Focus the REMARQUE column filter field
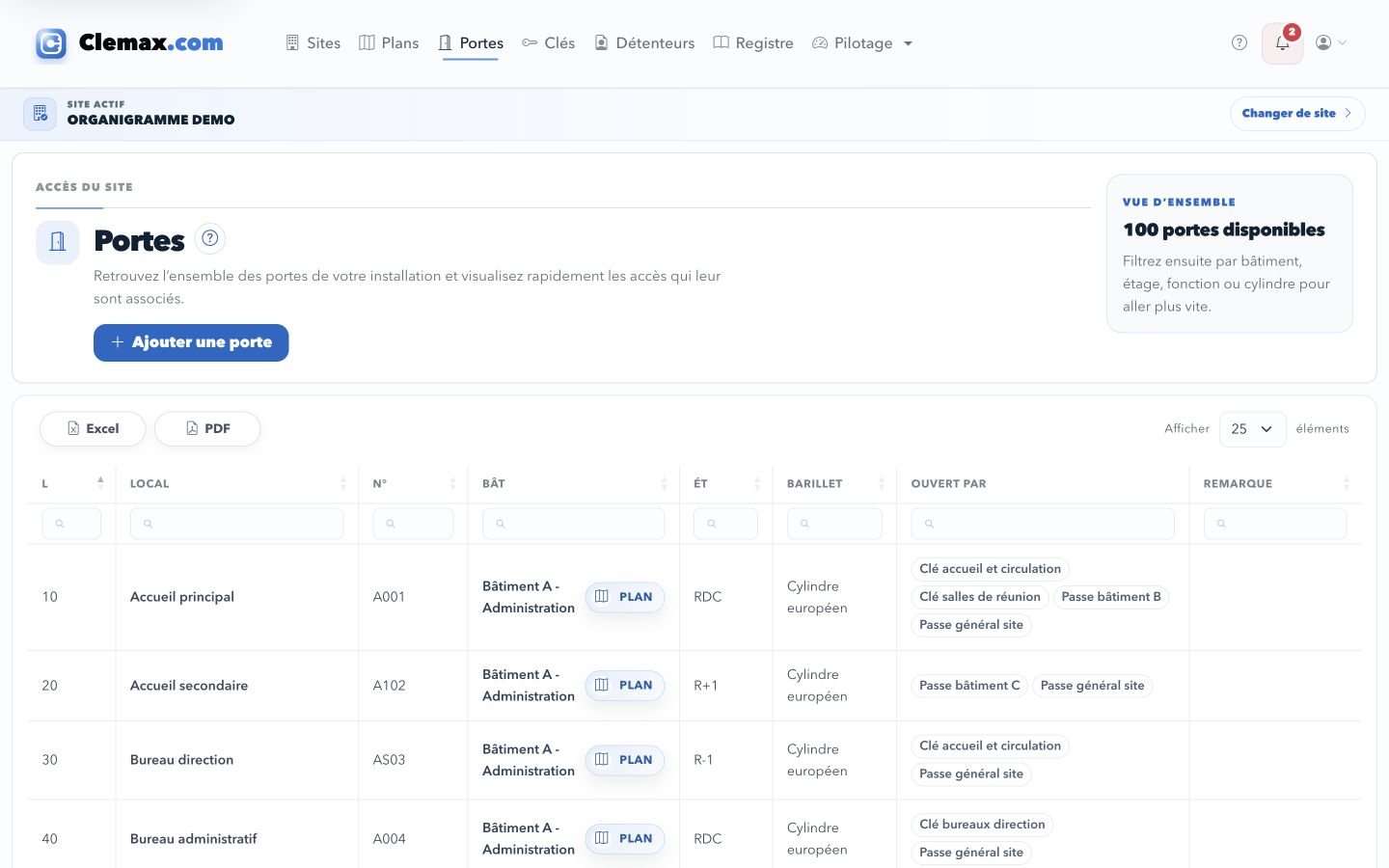 point(1275,524)
